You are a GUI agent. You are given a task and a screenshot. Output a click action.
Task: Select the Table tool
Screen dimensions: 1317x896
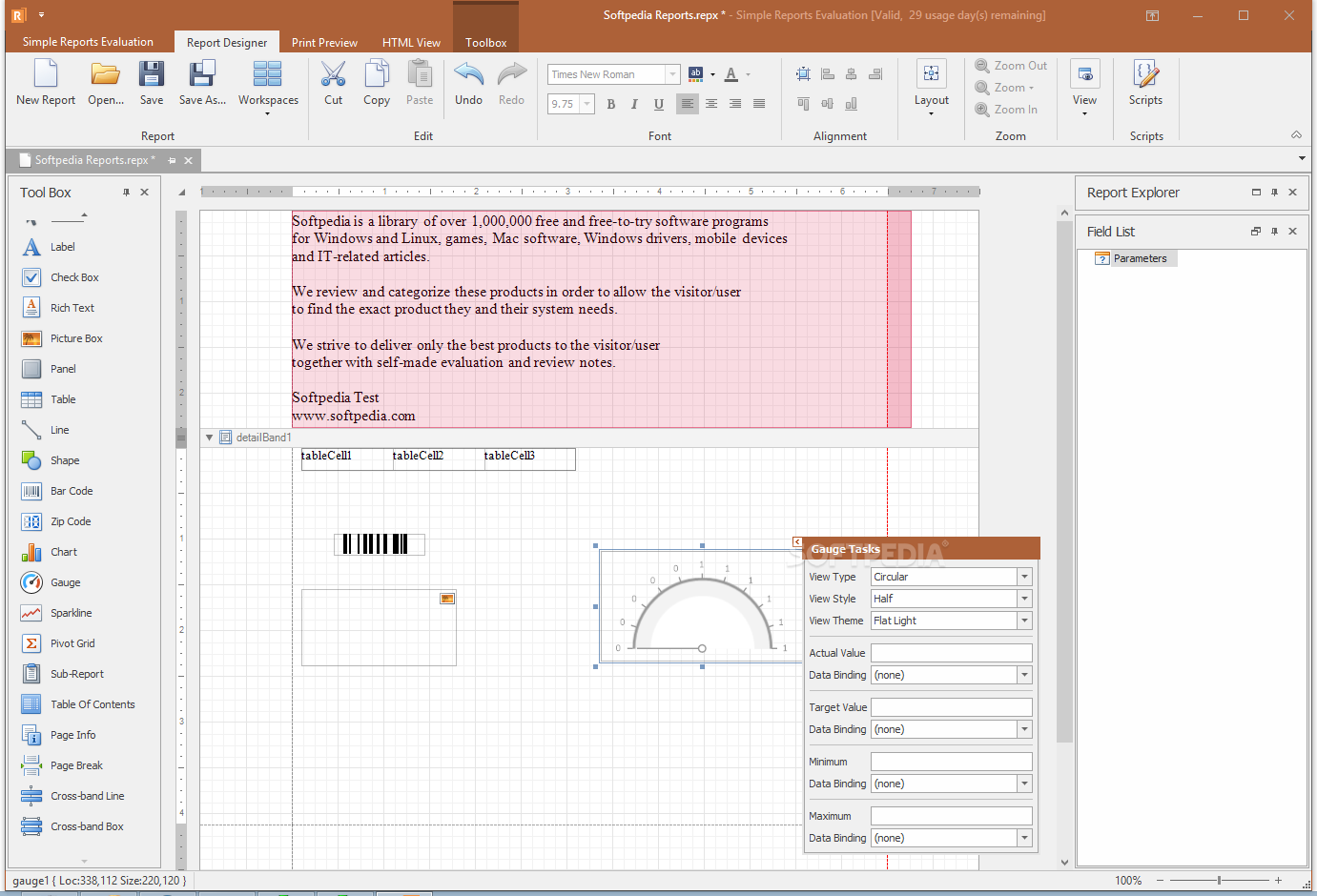coord(49,399)
